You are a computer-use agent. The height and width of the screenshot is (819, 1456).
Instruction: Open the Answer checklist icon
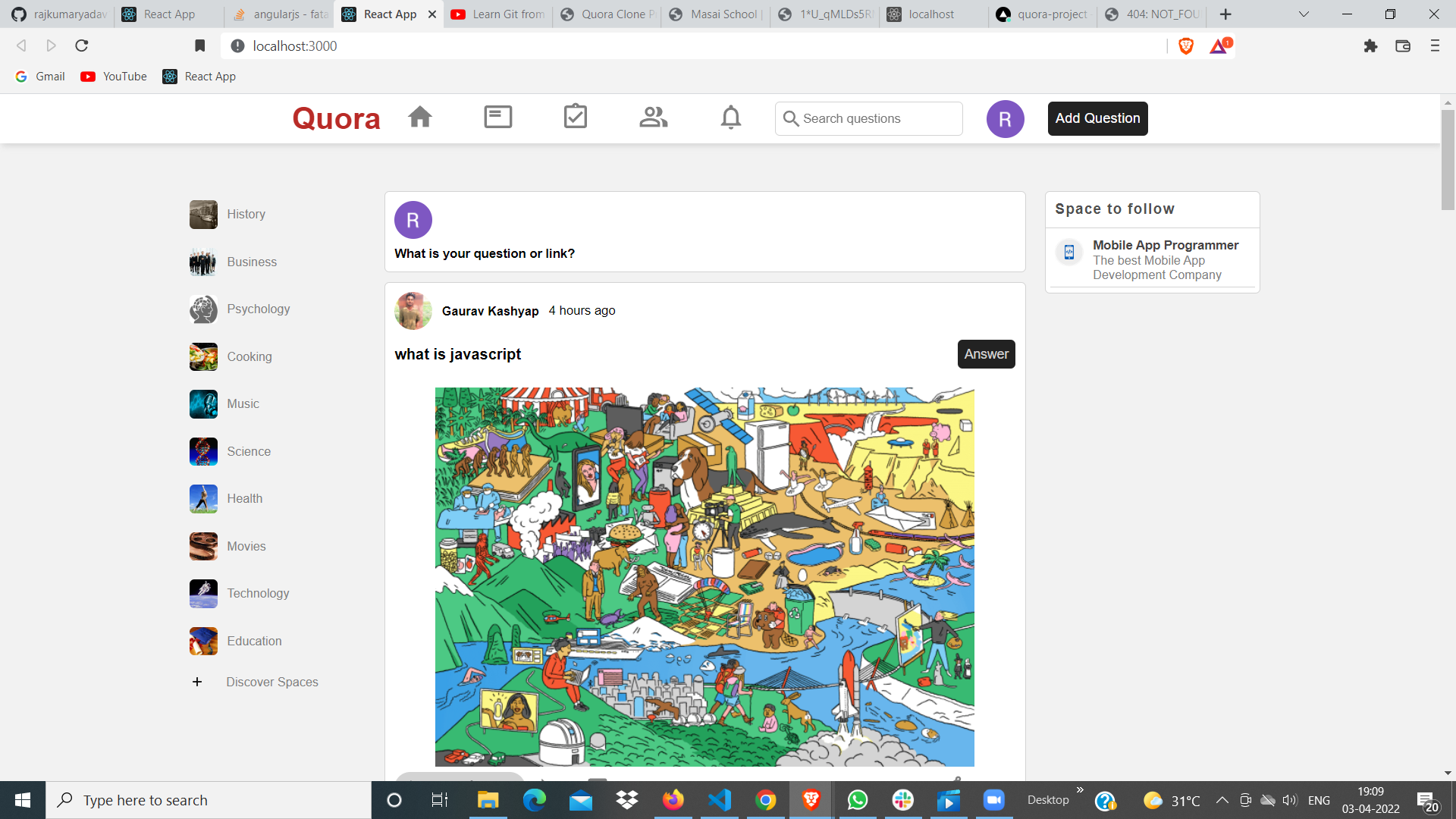(576, 117)
